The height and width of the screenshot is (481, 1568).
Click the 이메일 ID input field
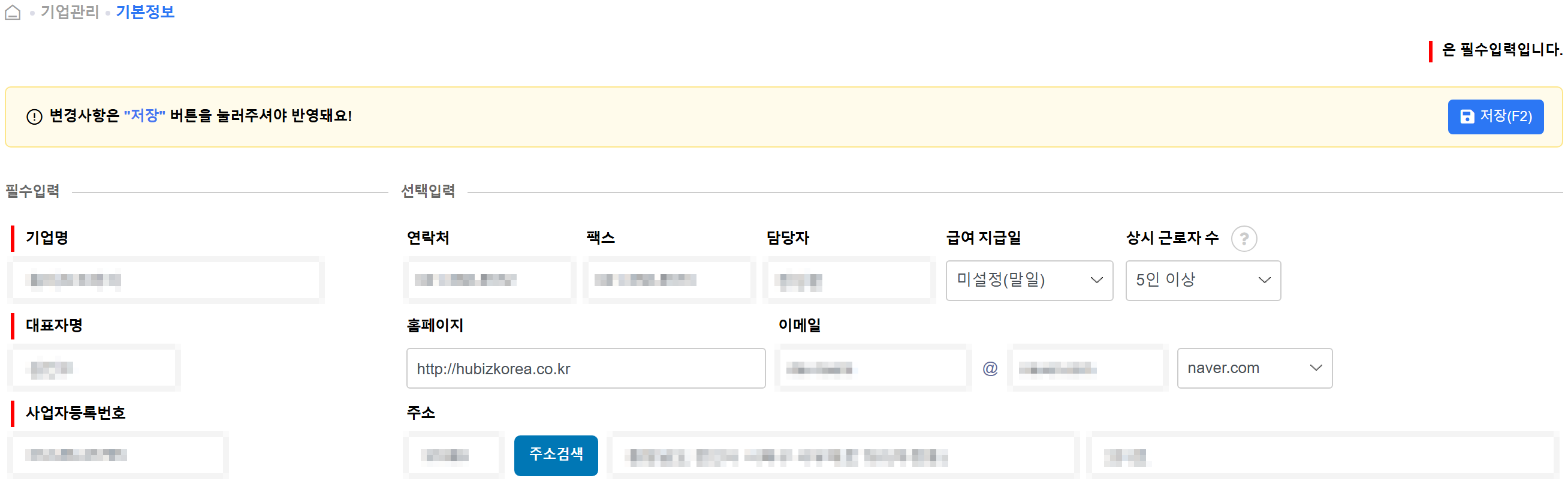873,368
